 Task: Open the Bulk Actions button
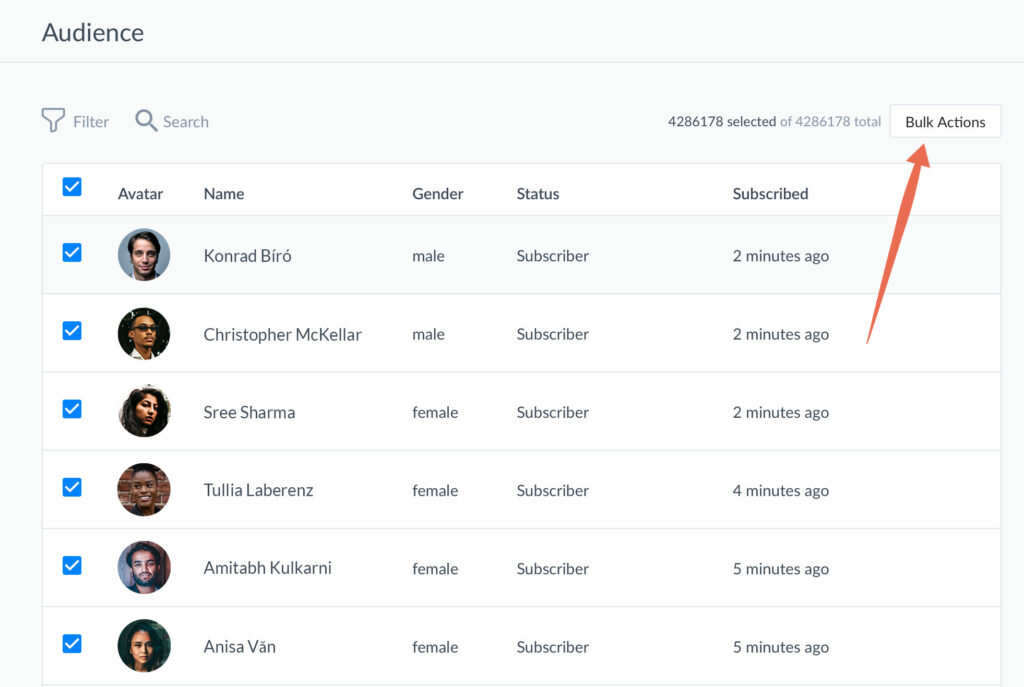945,121
